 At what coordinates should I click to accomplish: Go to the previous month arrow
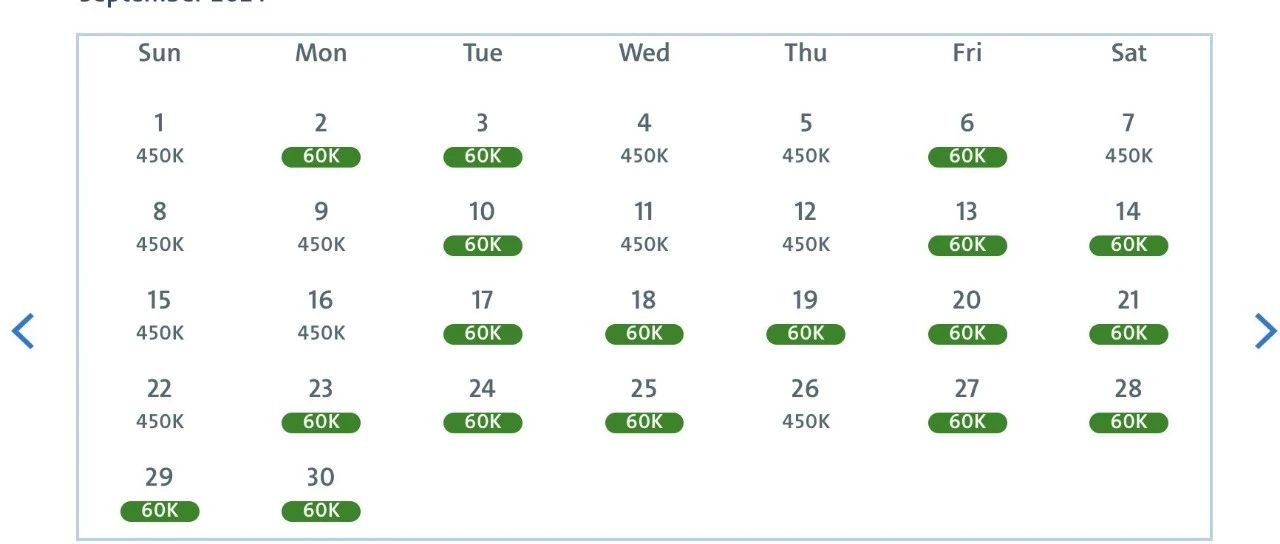tap(23, 331)
